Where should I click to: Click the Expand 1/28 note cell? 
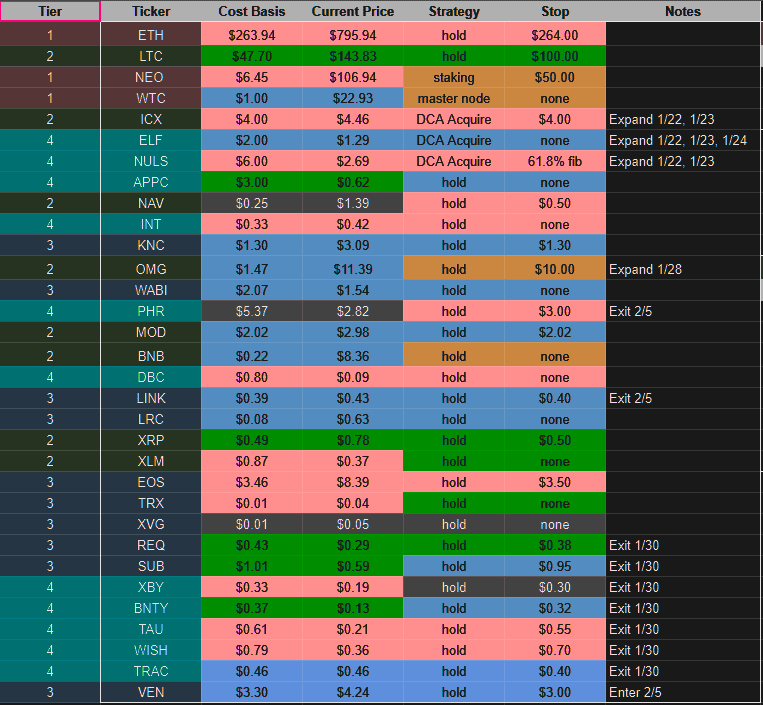click(x=683, y=269)
